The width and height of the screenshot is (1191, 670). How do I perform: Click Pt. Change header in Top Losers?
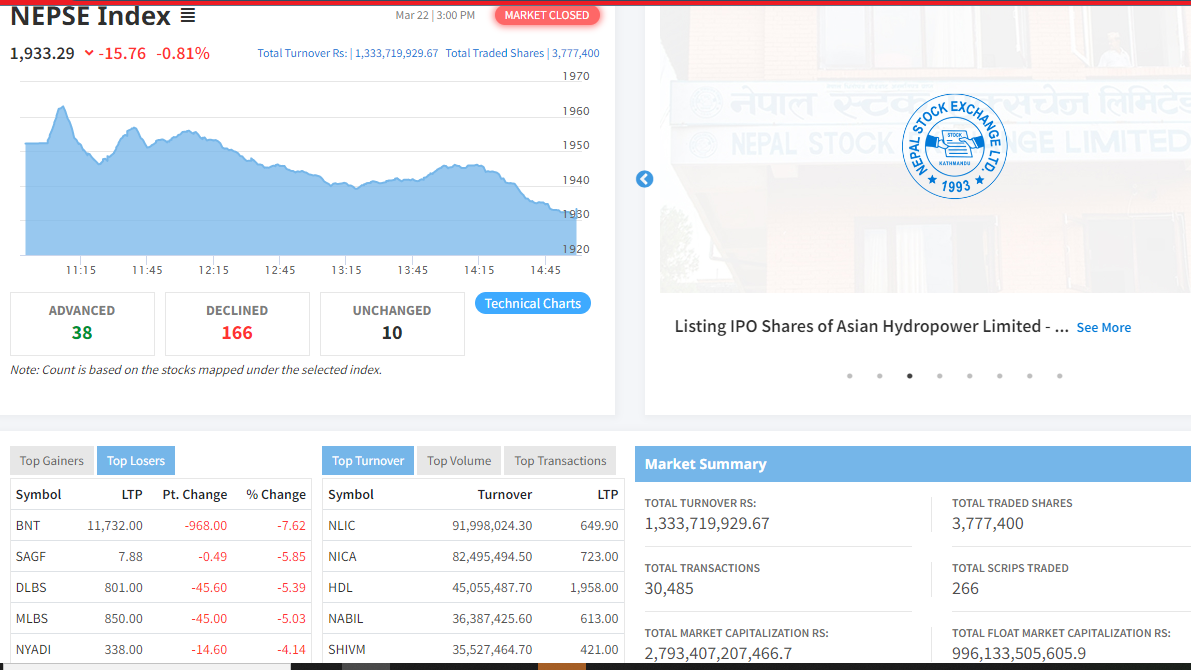[x=194, y=495]
